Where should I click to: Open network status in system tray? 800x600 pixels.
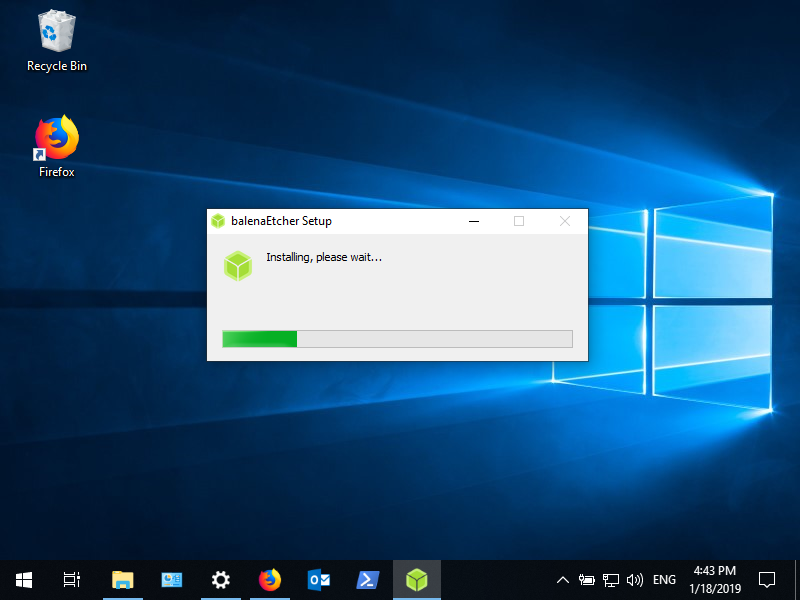click(x=611, y=580)
